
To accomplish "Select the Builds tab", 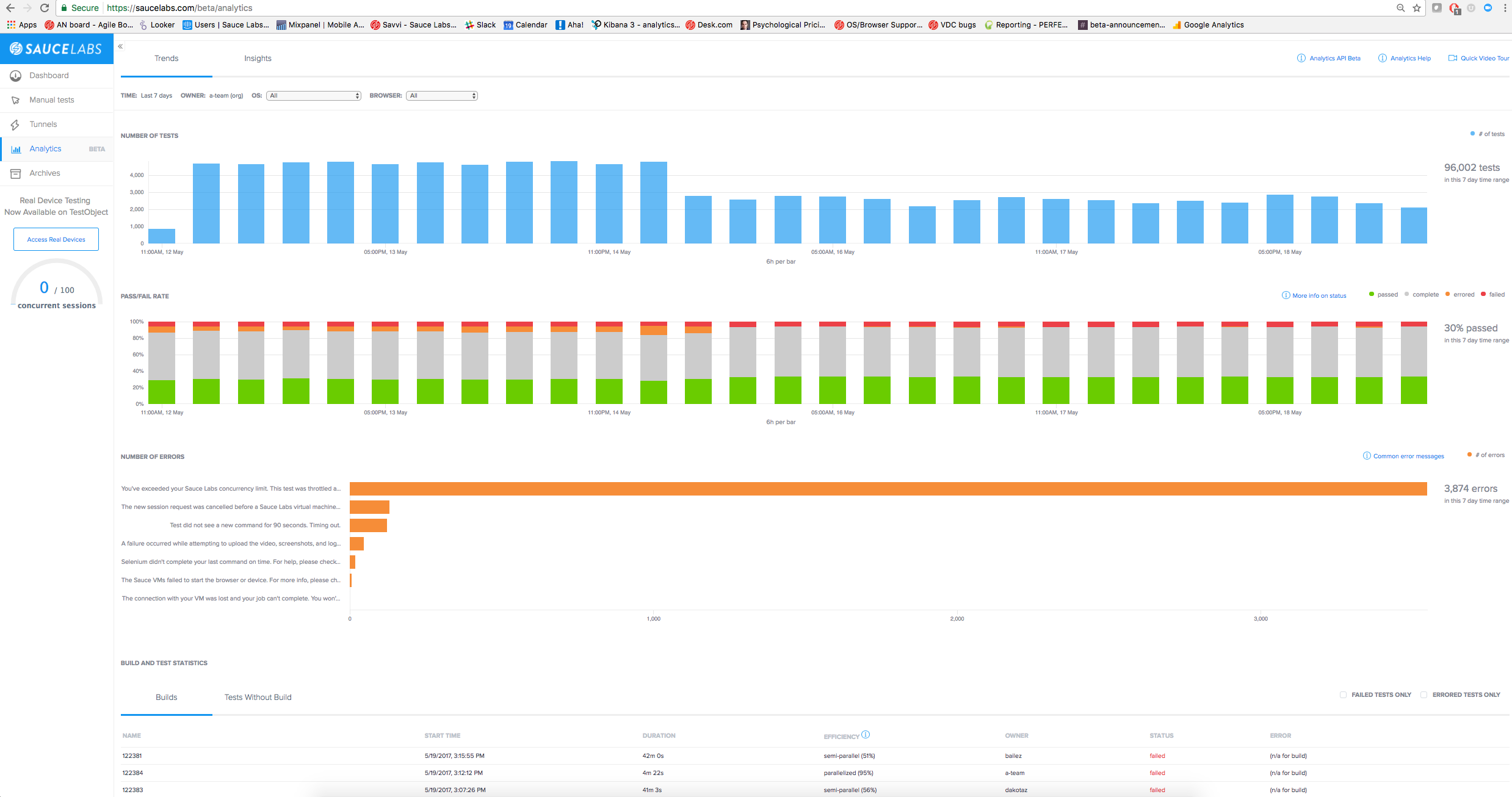I will (167, 698).
